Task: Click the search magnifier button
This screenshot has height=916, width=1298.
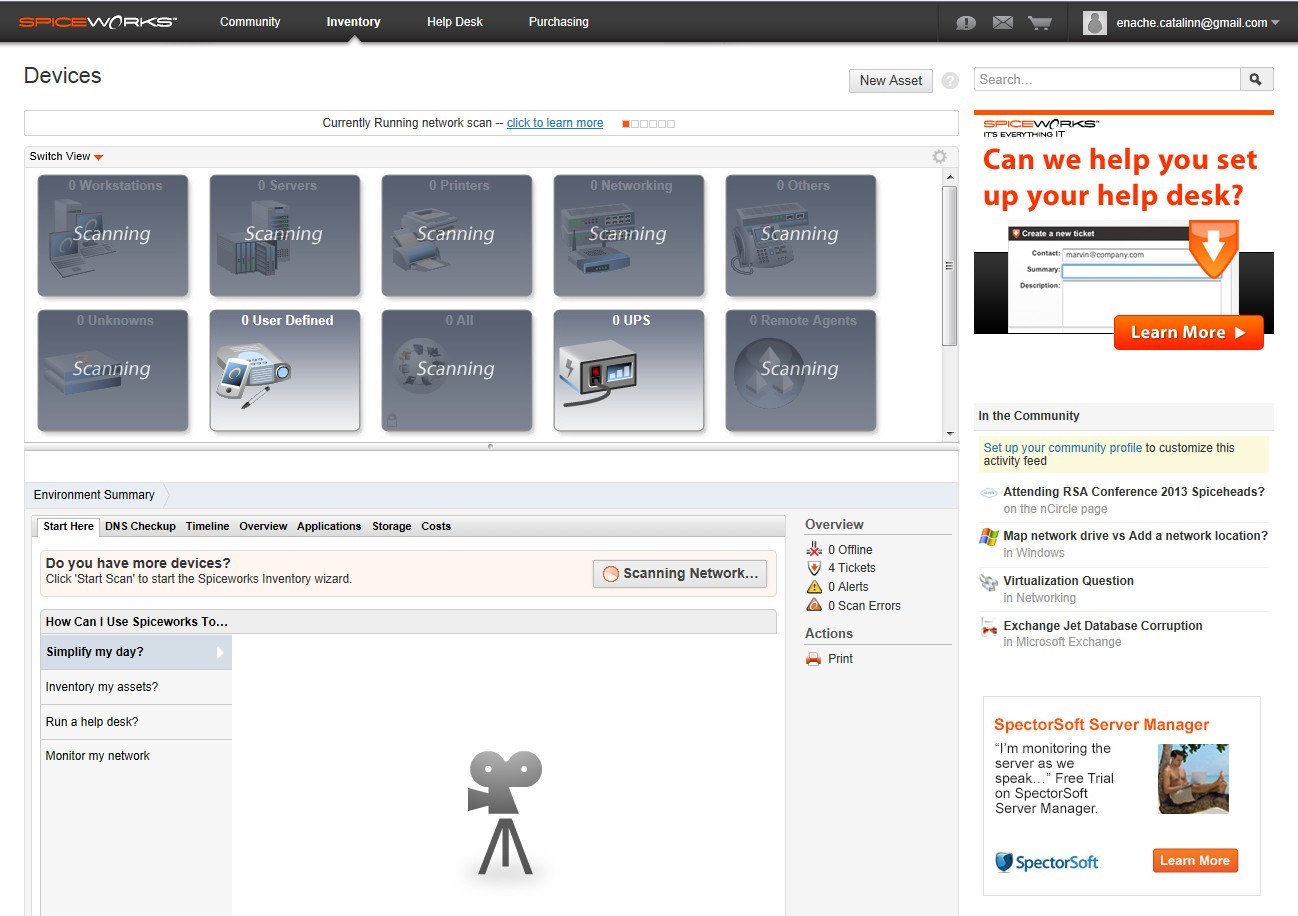Action: pyautogui.click(x=1256, y=80)
